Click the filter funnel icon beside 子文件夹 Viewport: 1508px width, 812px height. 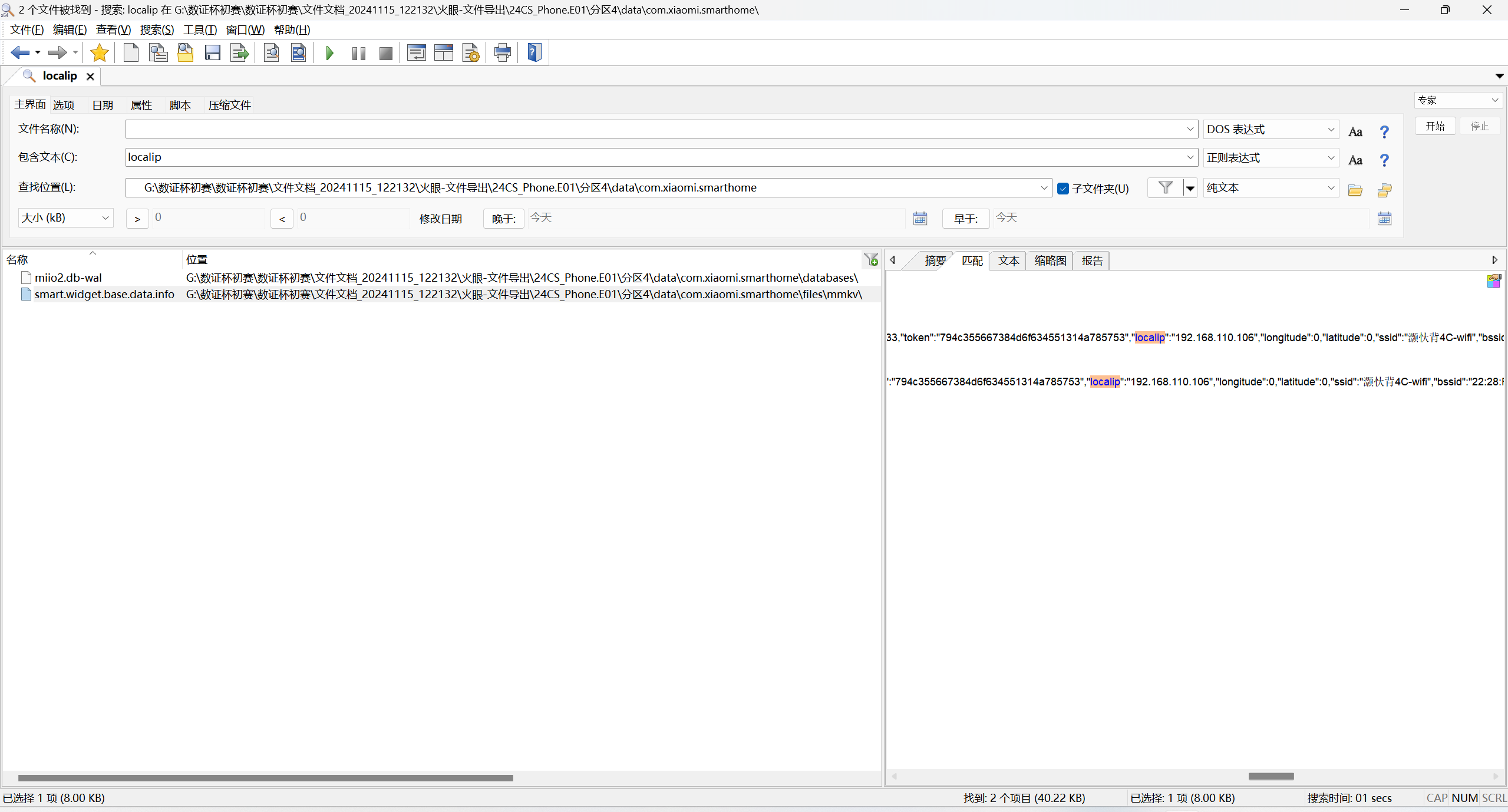[x=1164, y=188]
